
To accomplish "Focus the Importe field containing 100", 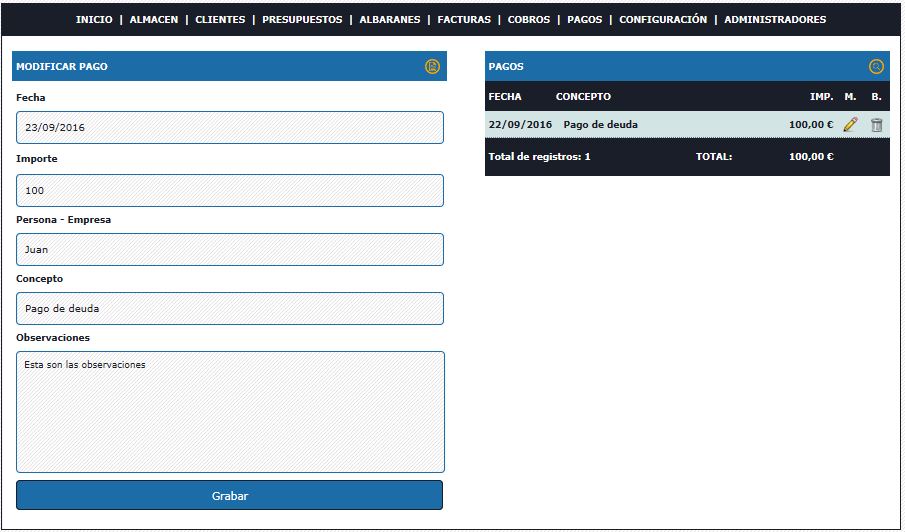I will coord(229,190).
